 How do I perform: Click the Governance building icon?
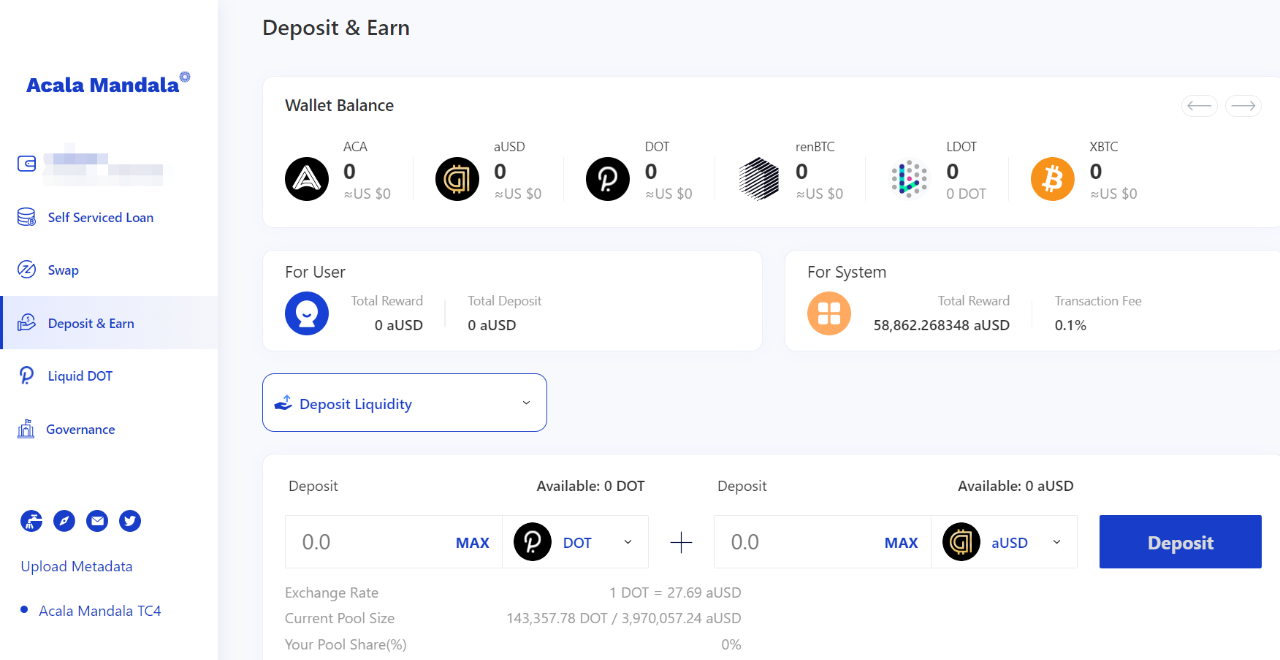[27, 429]
